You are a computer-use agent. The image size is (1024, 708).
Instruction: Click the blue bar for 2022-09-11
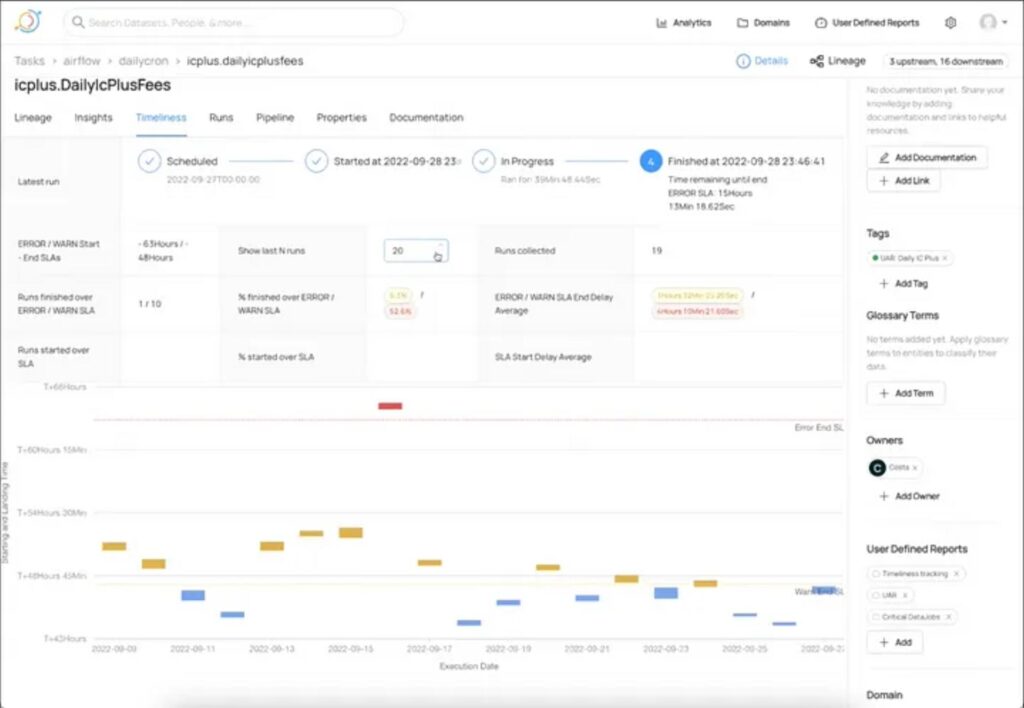193,595
